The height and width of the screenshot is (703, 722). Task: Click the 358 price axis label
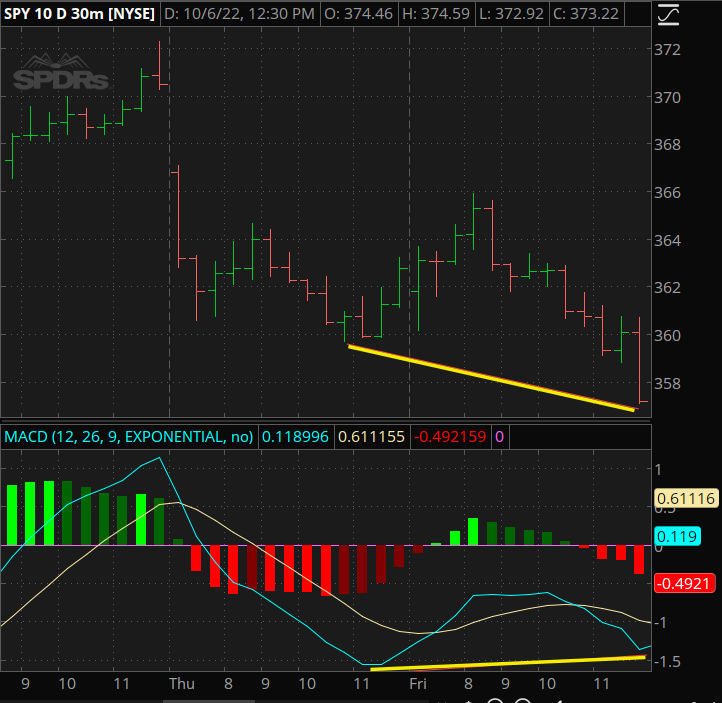[667, 383]
